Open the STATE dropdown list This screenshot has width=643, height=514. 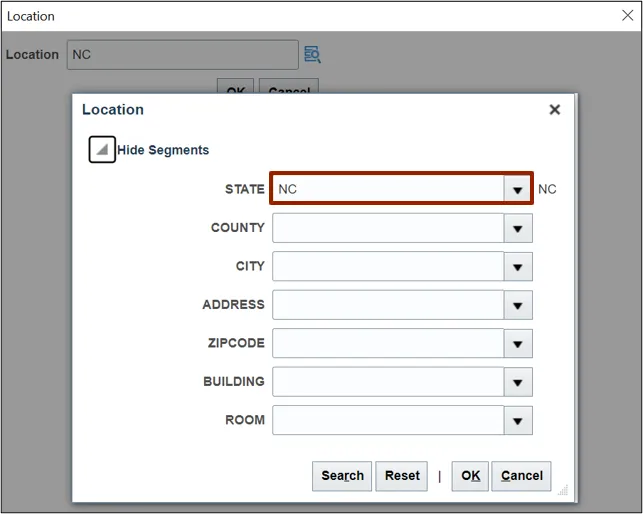517,189
